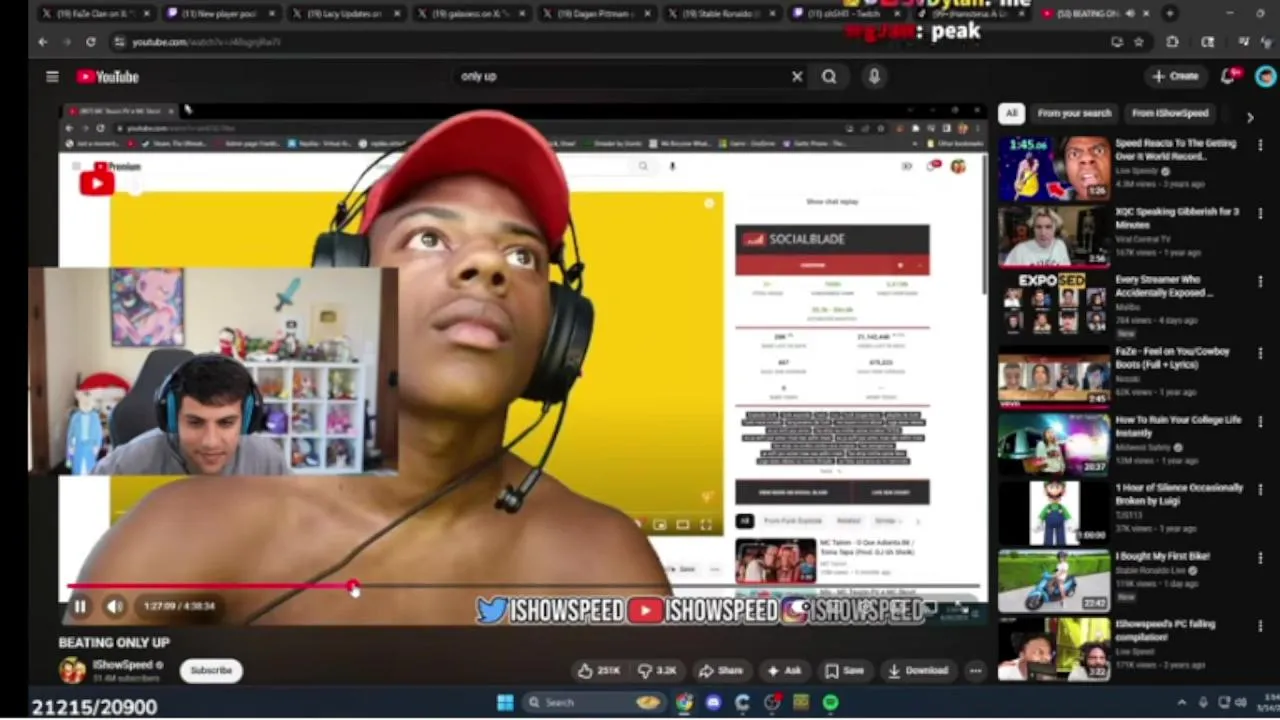Bookmark this page with the star icon

click(x=1139, y=42)
